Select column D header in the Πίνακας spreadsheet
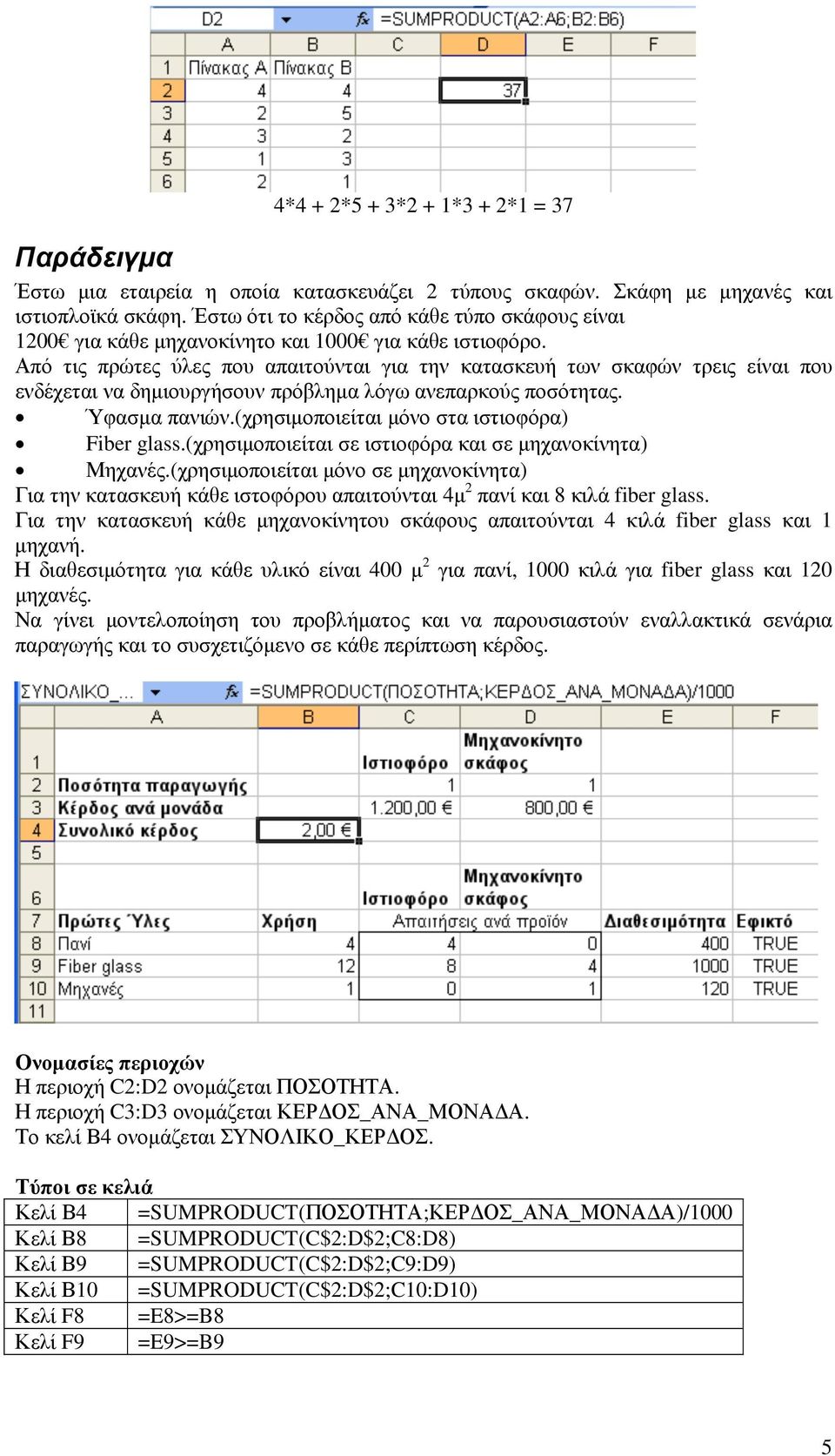The height and width of the screenshot is (1456, 835). click(x=483, y=44)
